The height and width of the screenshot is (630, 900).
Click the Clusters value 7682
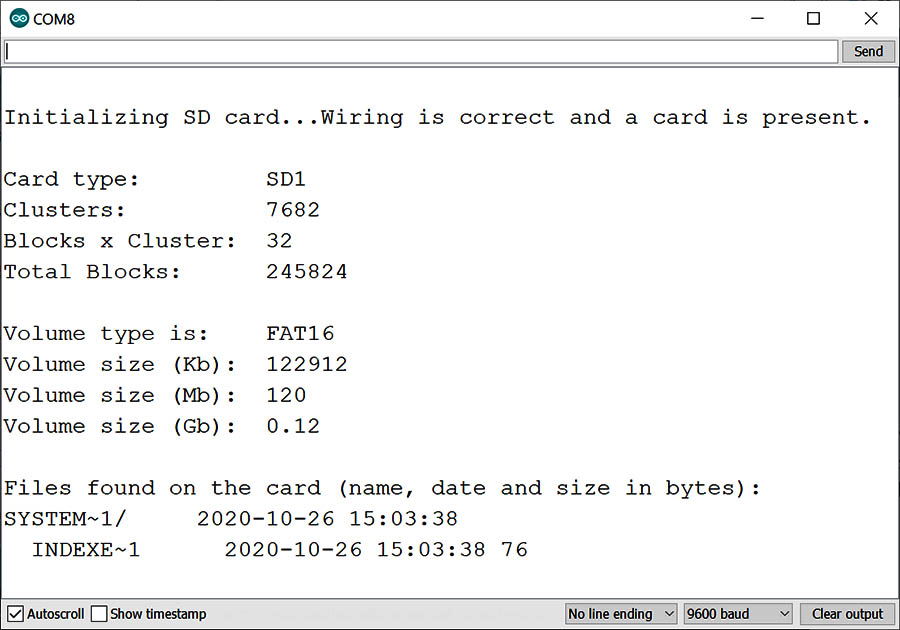coord(292,211)
